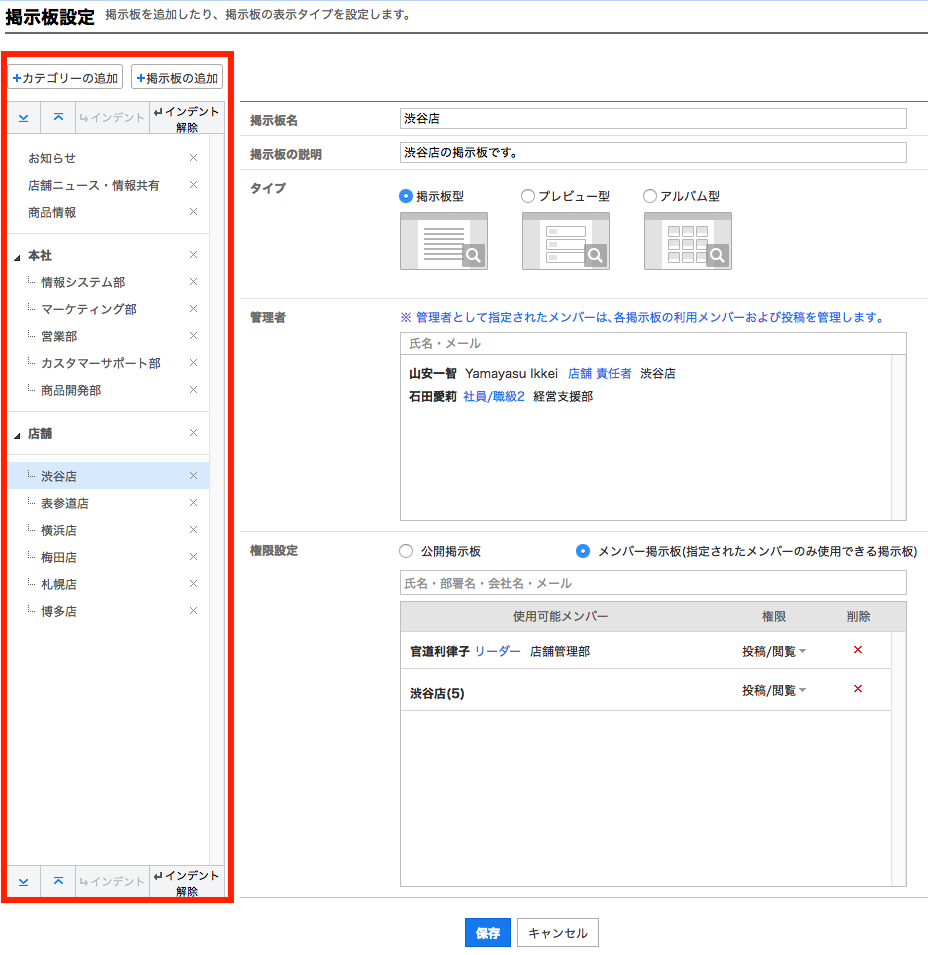Click X icon beside マーケティング部
The width and height of the screenshot is (928, 955).
click(x=193, y=309)
